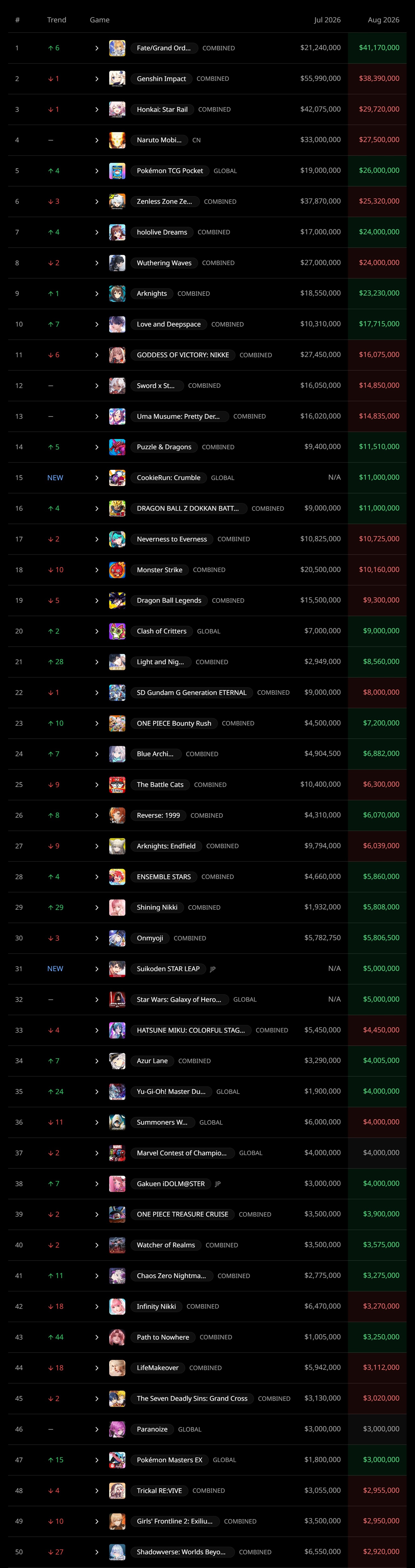Click the Suikoden STAR LEAP name pill
Viewport: 415px width, 1568px height.
pyautogui.click(x=168, y=969)
